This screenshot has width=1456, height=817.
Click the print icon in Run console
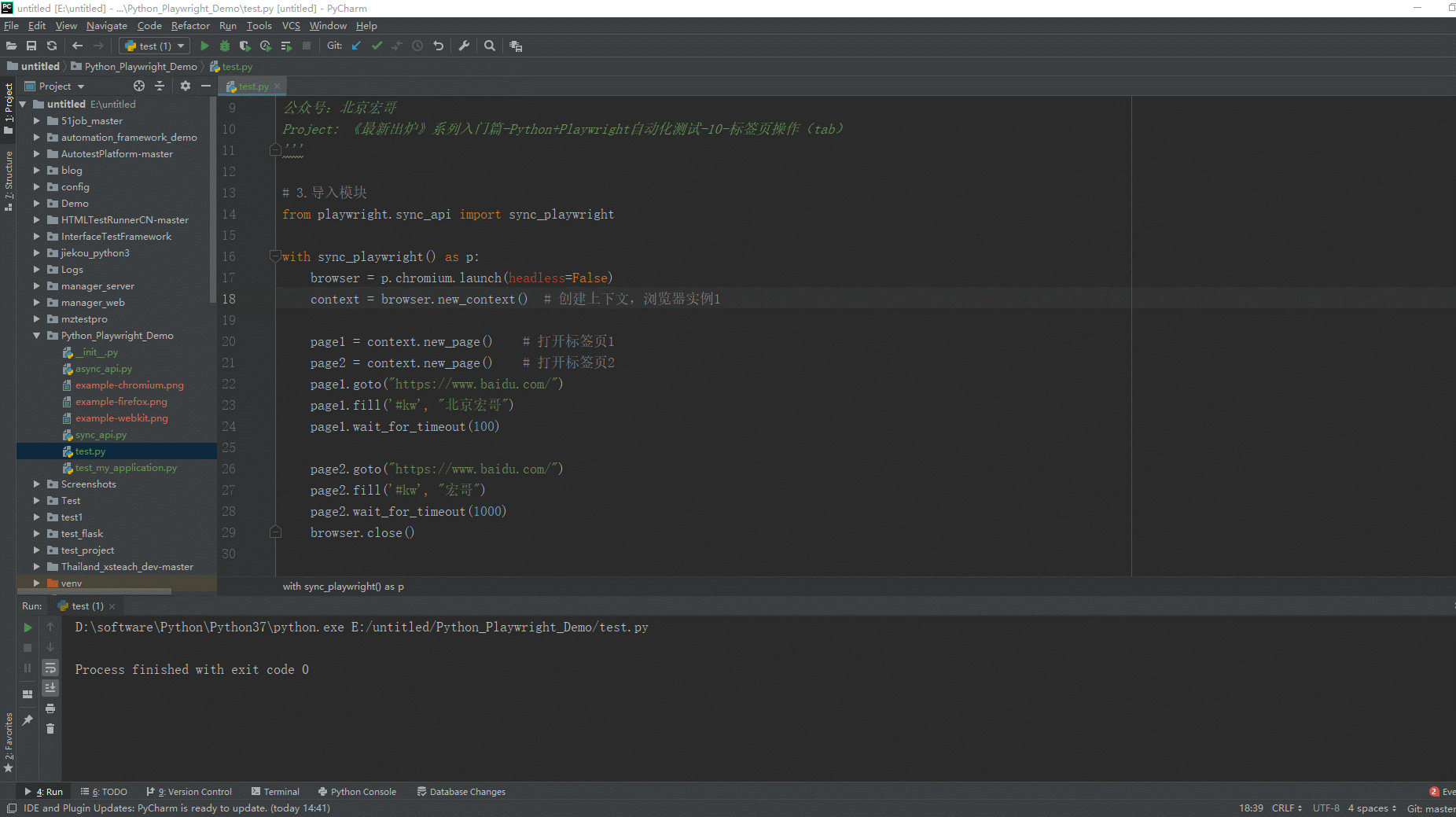point(50,708)
